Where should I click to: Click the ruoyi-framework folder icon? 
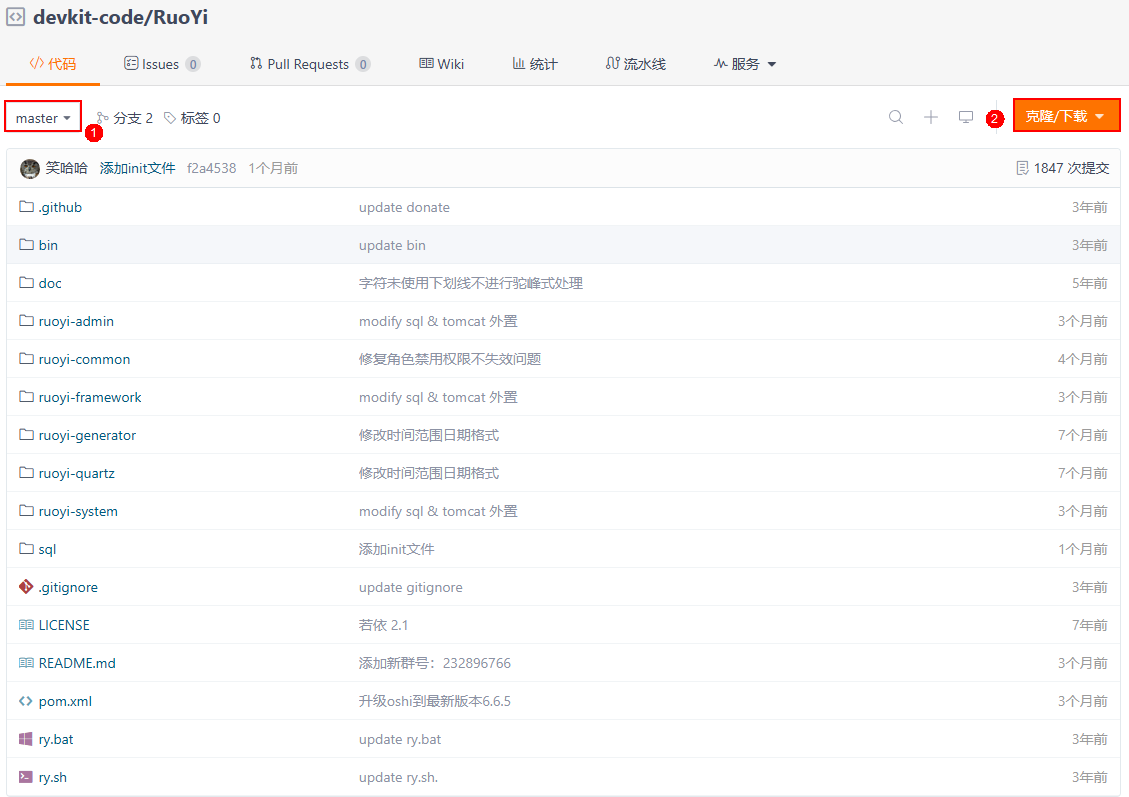point(27,397)
